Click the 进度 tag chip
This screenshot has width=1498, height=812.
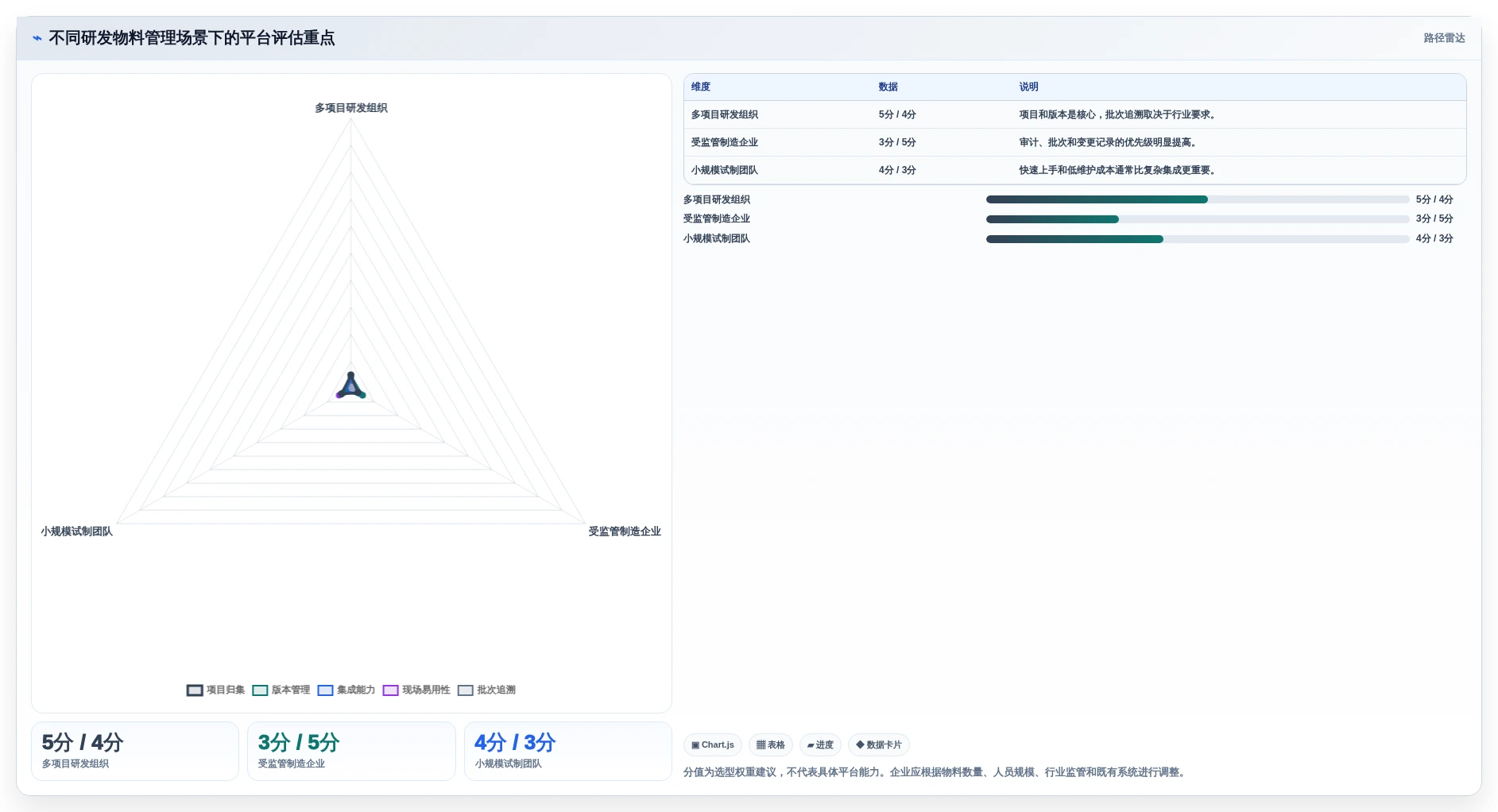820,745
